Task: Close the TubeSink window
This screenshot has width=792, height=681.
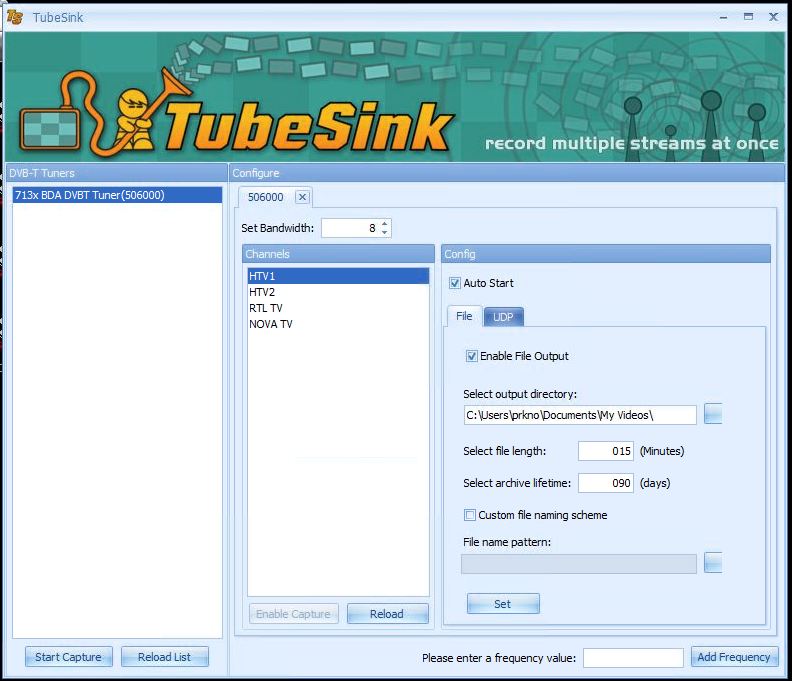Action: [x=773, y=17]
